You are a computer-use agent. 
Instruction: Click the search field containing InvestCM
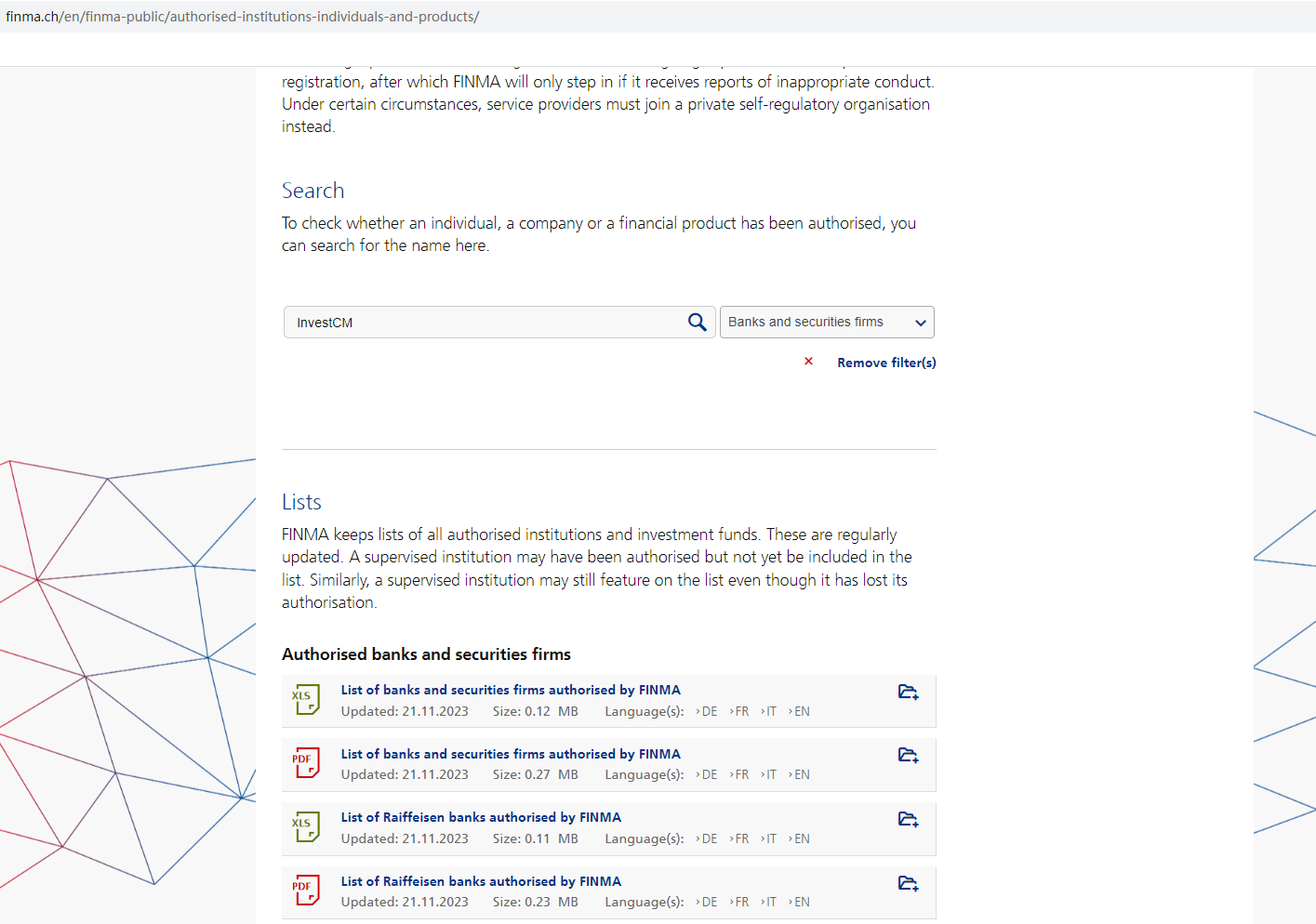[484, 323]
